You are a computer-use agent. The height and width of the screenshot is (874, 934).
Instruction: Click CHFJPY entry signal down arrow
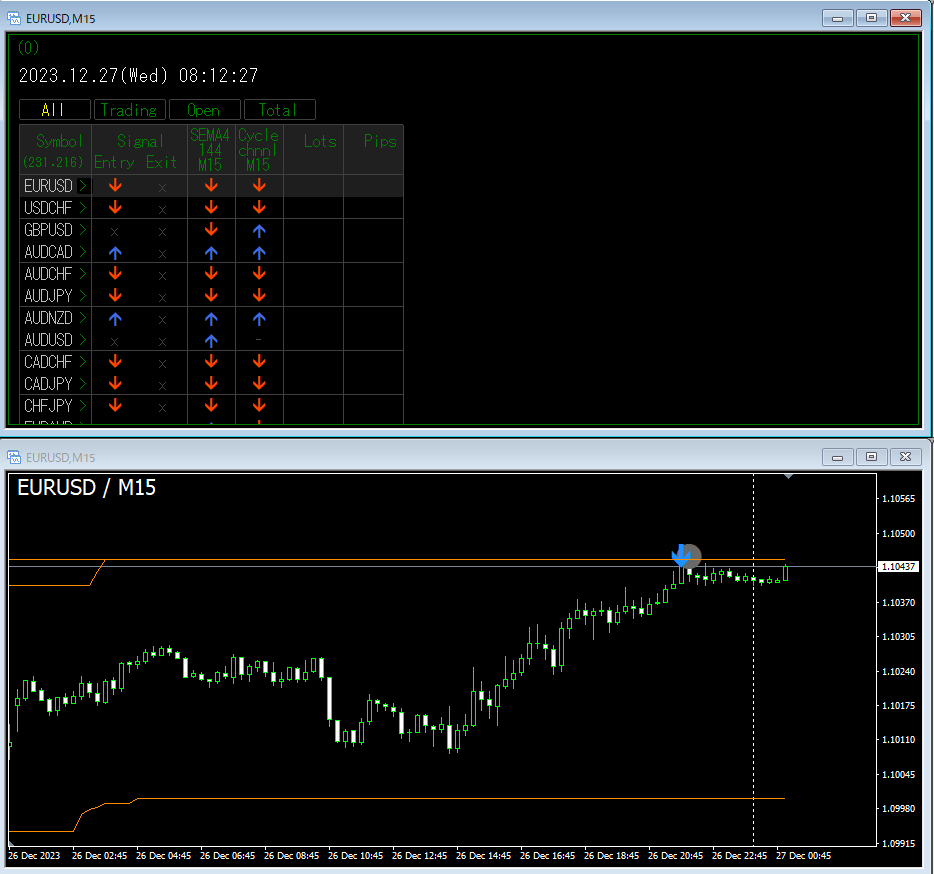click(x=115, y=406)
